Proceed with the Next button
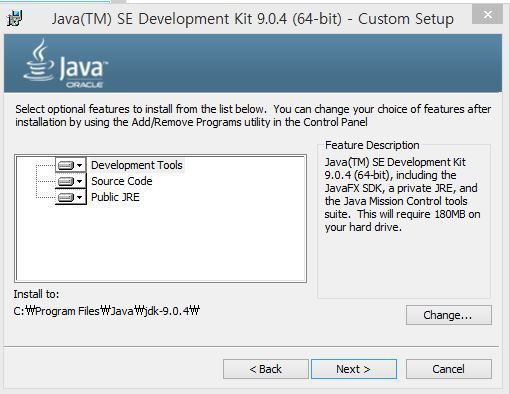This screenshot has height=394, width=510. [354, 369]
